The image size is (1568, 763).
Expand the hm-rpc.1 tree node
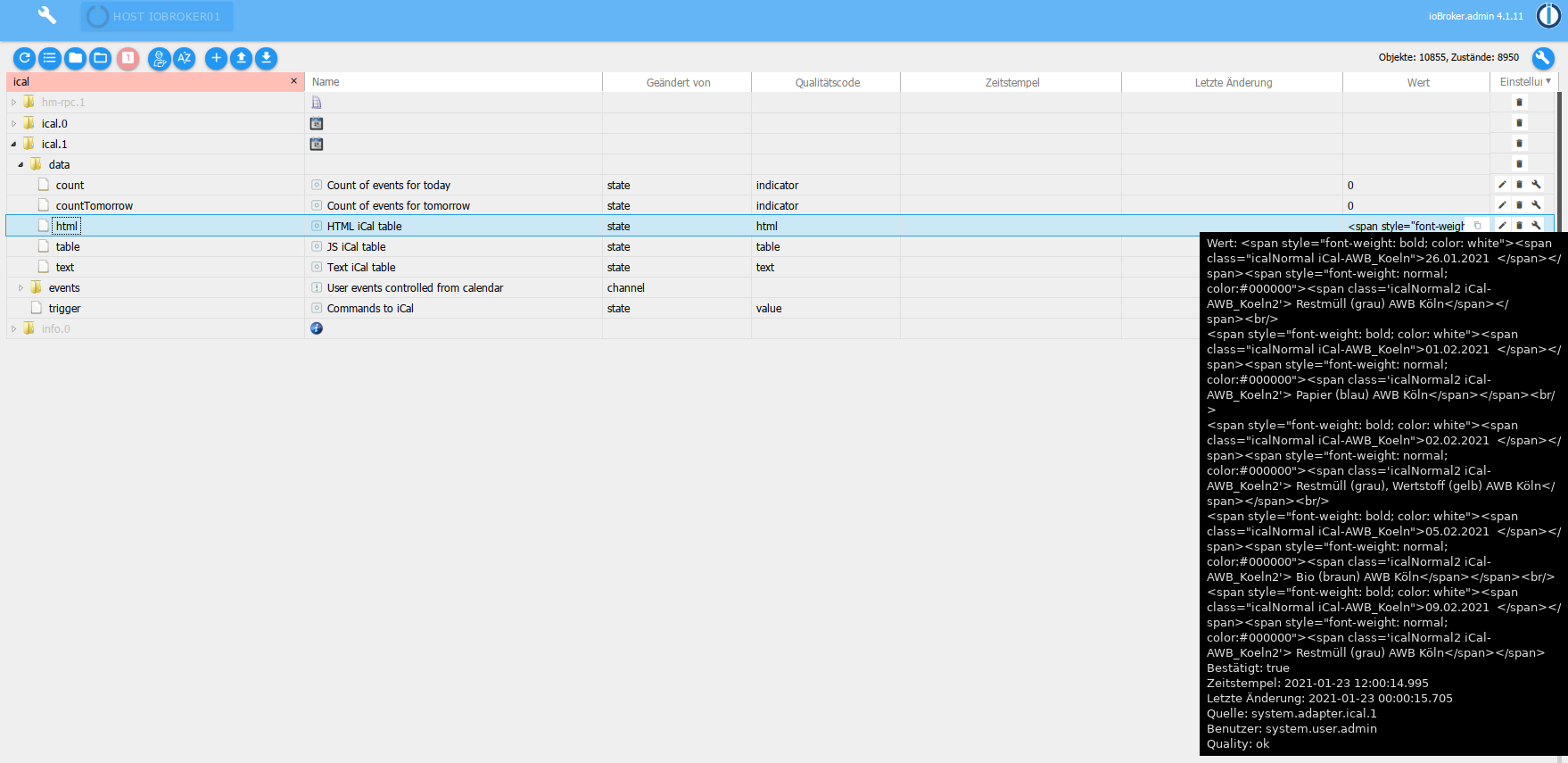[x=13, y=103]
